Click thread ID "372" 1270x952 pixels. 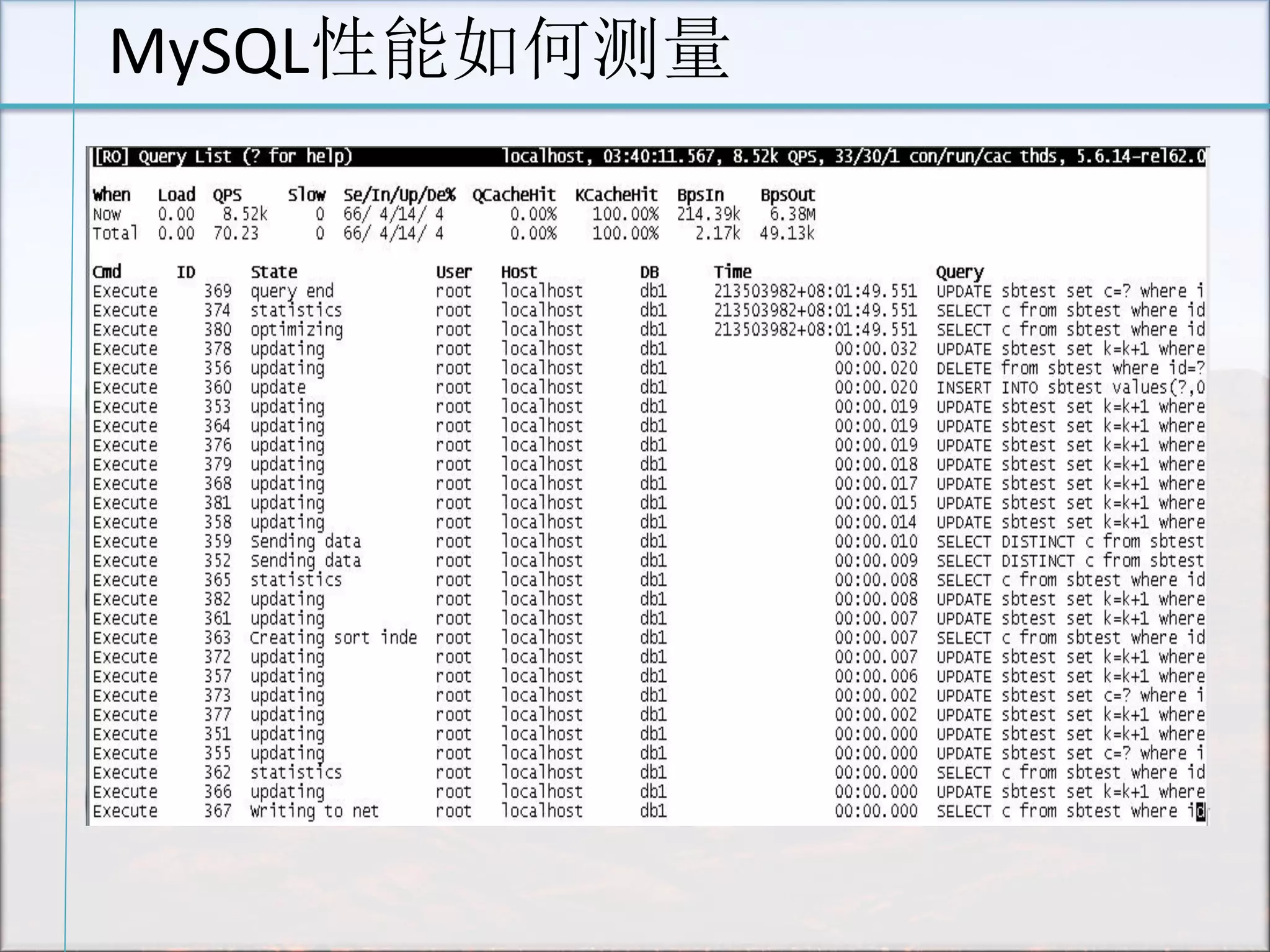[218, 657]
